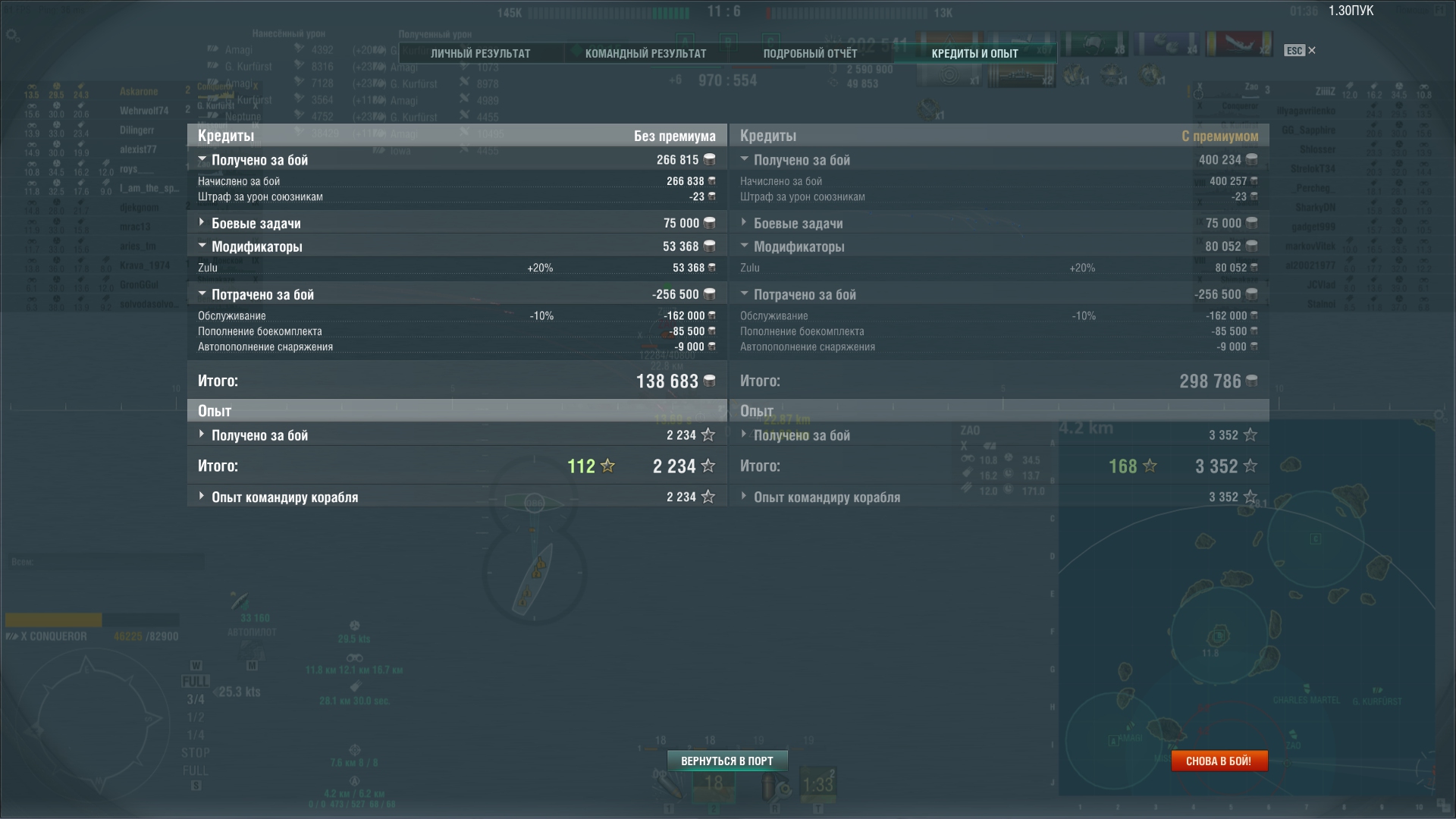Click the 138 683 credits total value
The width and height of the screenshot is (1456, 819).
(667, 381)
